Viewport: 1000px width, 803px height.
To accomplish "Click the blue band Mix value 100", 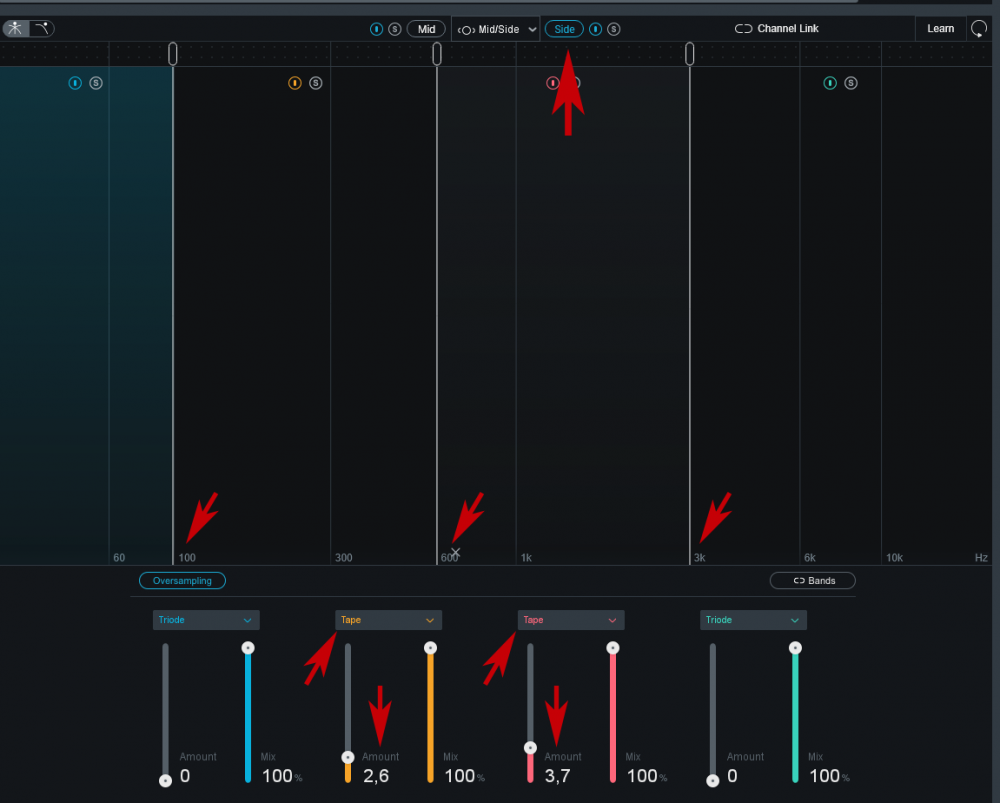I will pyautogui.click(x=277, y=776).
